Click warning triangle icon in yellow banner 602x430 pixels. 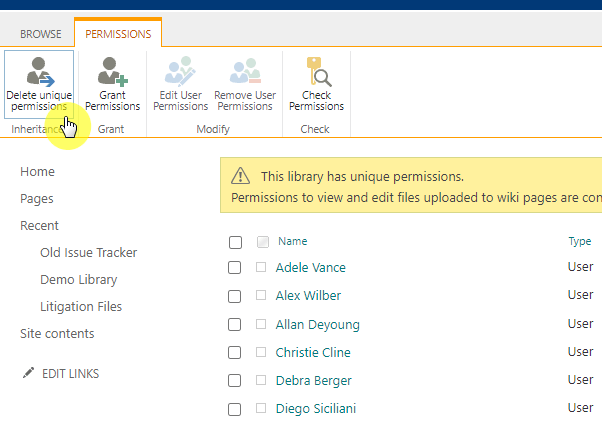(x=240, y=176)
